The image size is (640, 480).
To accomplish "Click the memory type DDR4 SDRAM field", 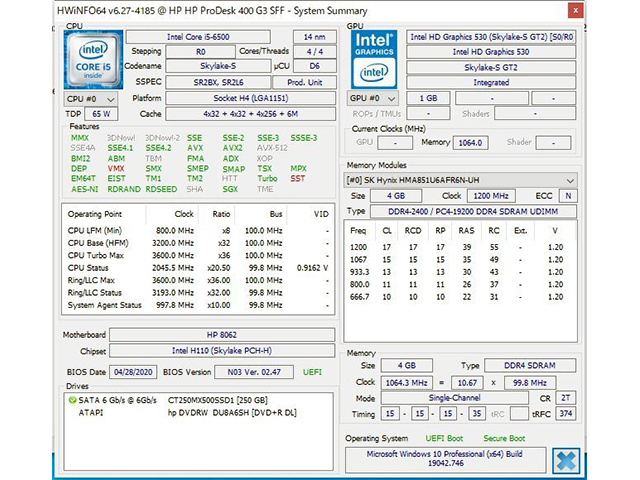I will 530,365.
